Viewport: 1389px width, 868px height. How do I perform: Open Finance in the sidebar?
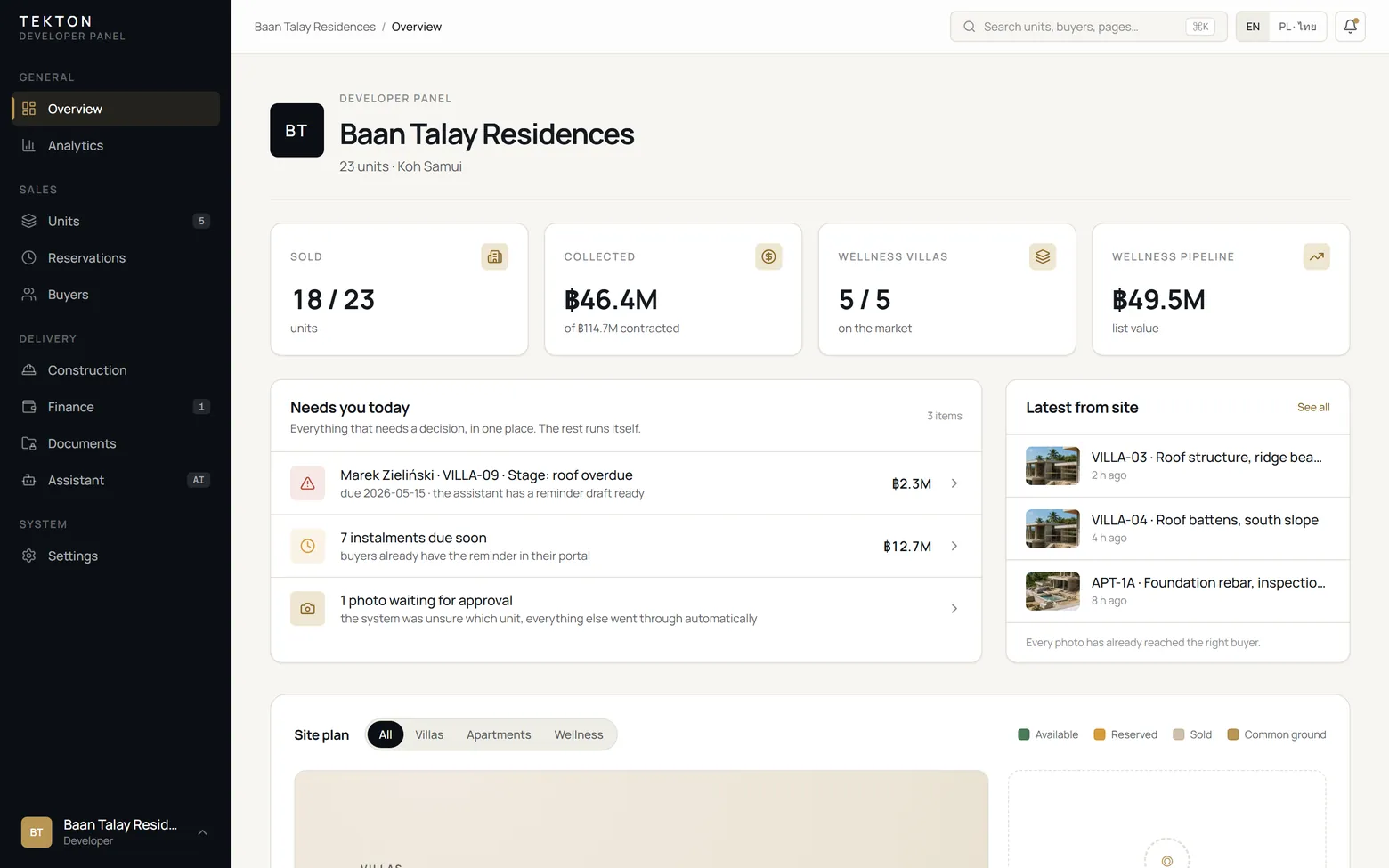click(x=116, y=407)
